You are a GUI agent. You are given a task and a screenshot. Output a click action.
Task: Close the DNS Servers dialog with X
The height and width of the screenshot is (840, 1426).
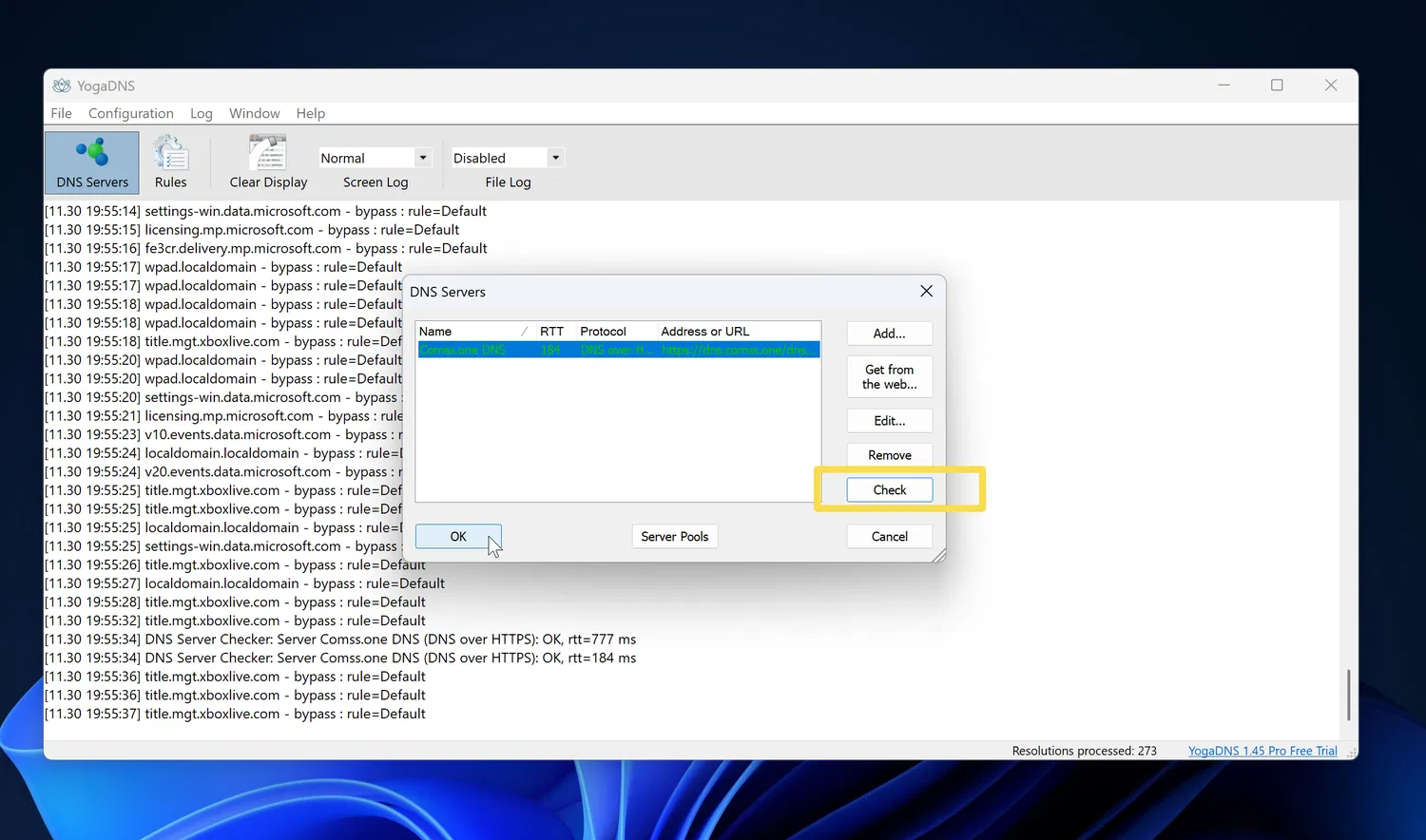point(926,292)
